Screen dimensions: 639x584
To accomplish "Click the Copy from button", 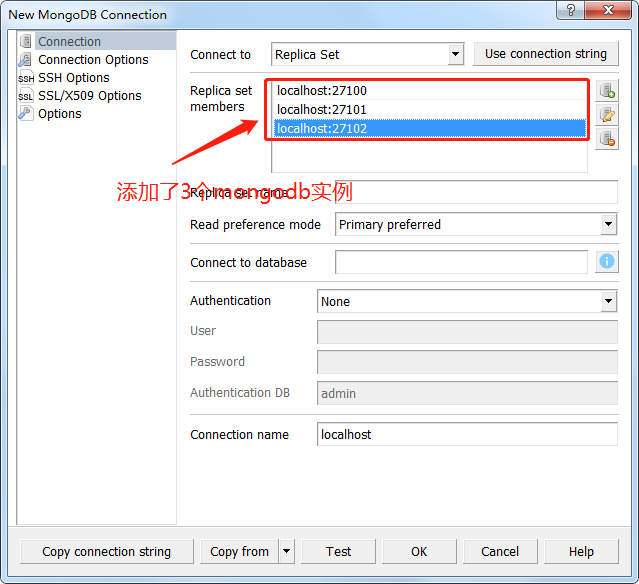I will click(239, 551).
